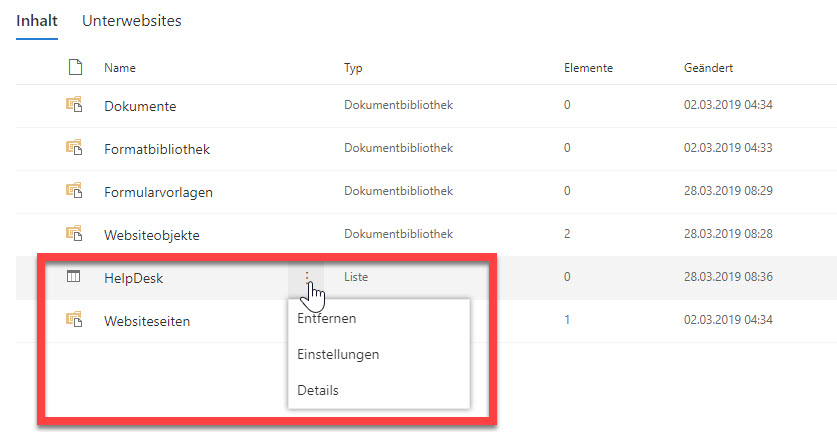
Task: Click the file type icon in header
Action: pos(75,67)
